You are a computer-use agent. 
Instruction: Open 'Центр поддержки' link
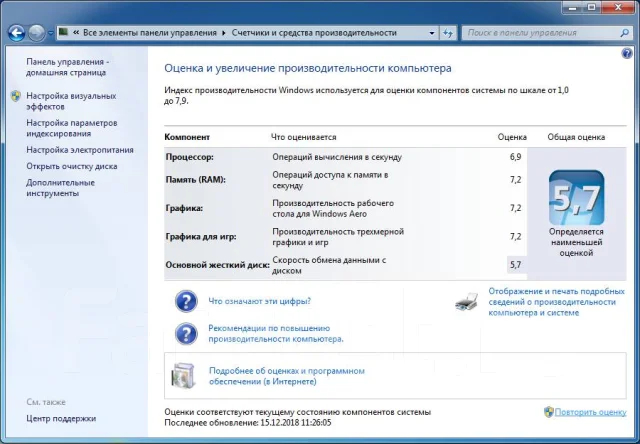(x=61, y=418)
